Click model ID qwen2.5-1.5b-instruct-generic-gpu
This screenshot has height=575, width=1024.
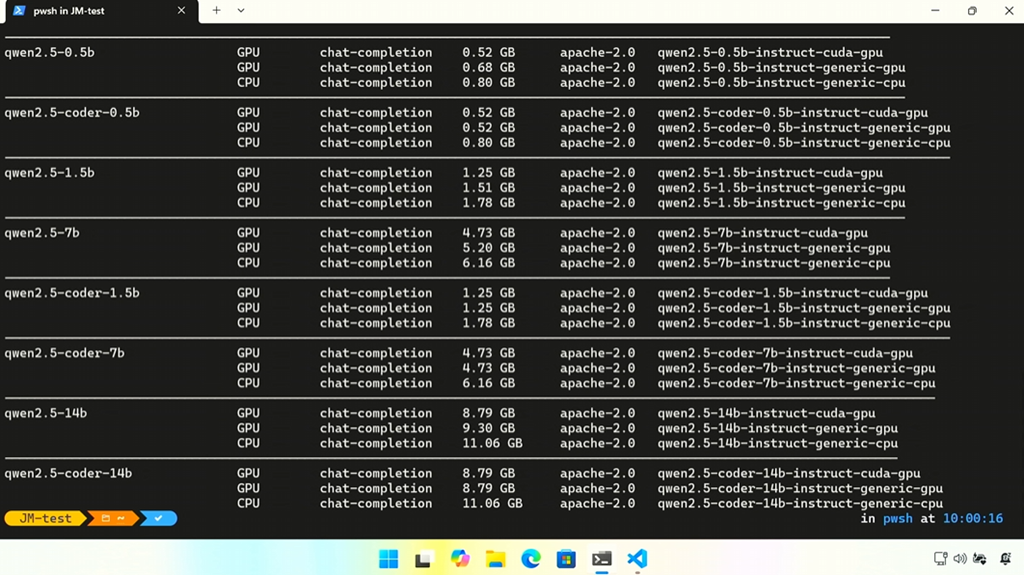pos(781,188)
